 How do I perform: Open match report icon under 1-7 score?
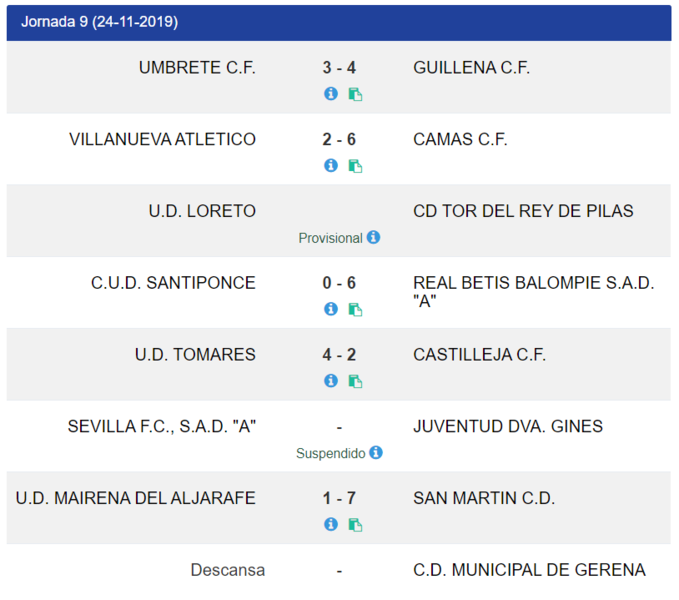356,525
